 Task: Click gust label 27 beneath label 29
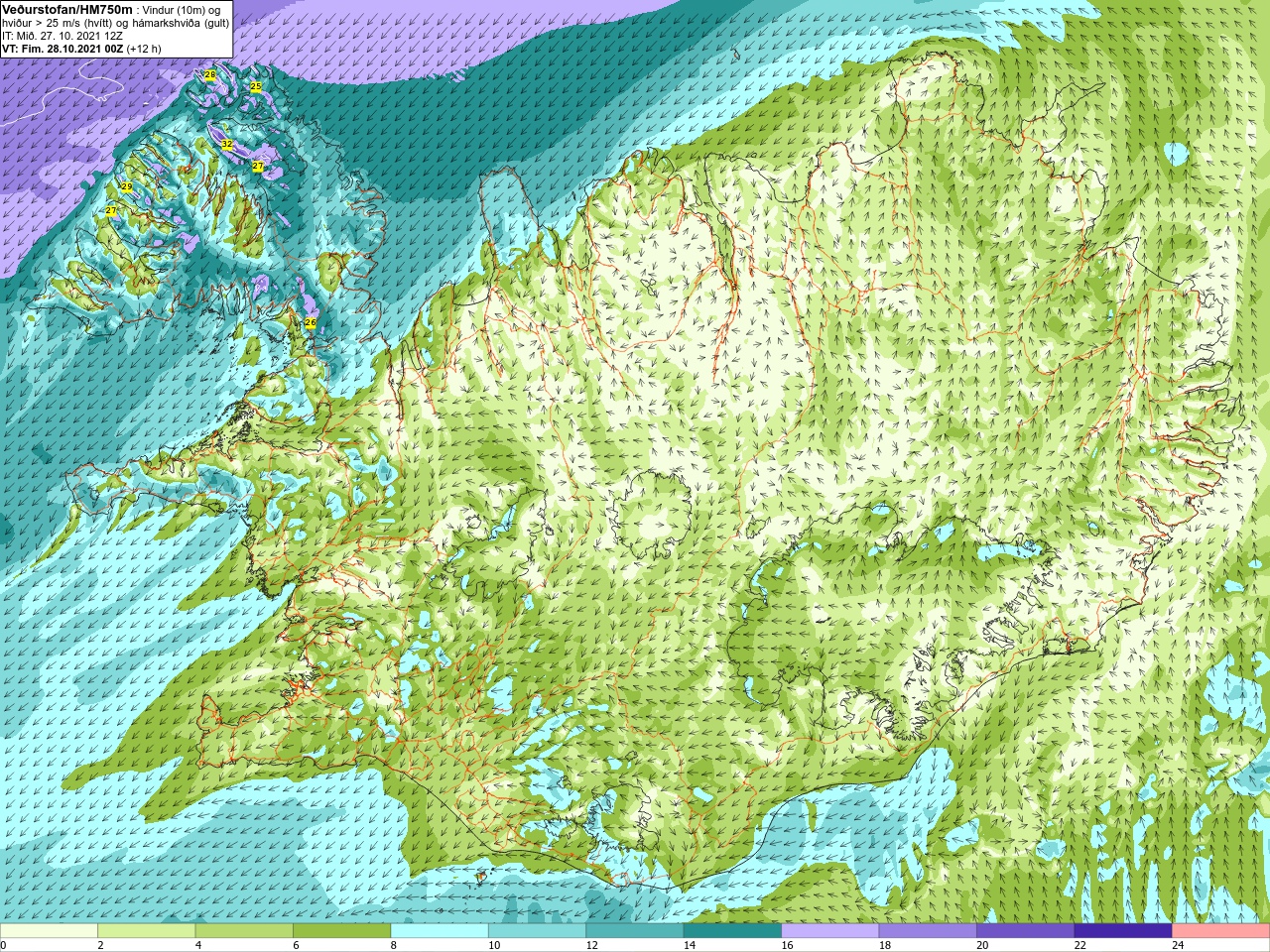click(x=110, y=211)
